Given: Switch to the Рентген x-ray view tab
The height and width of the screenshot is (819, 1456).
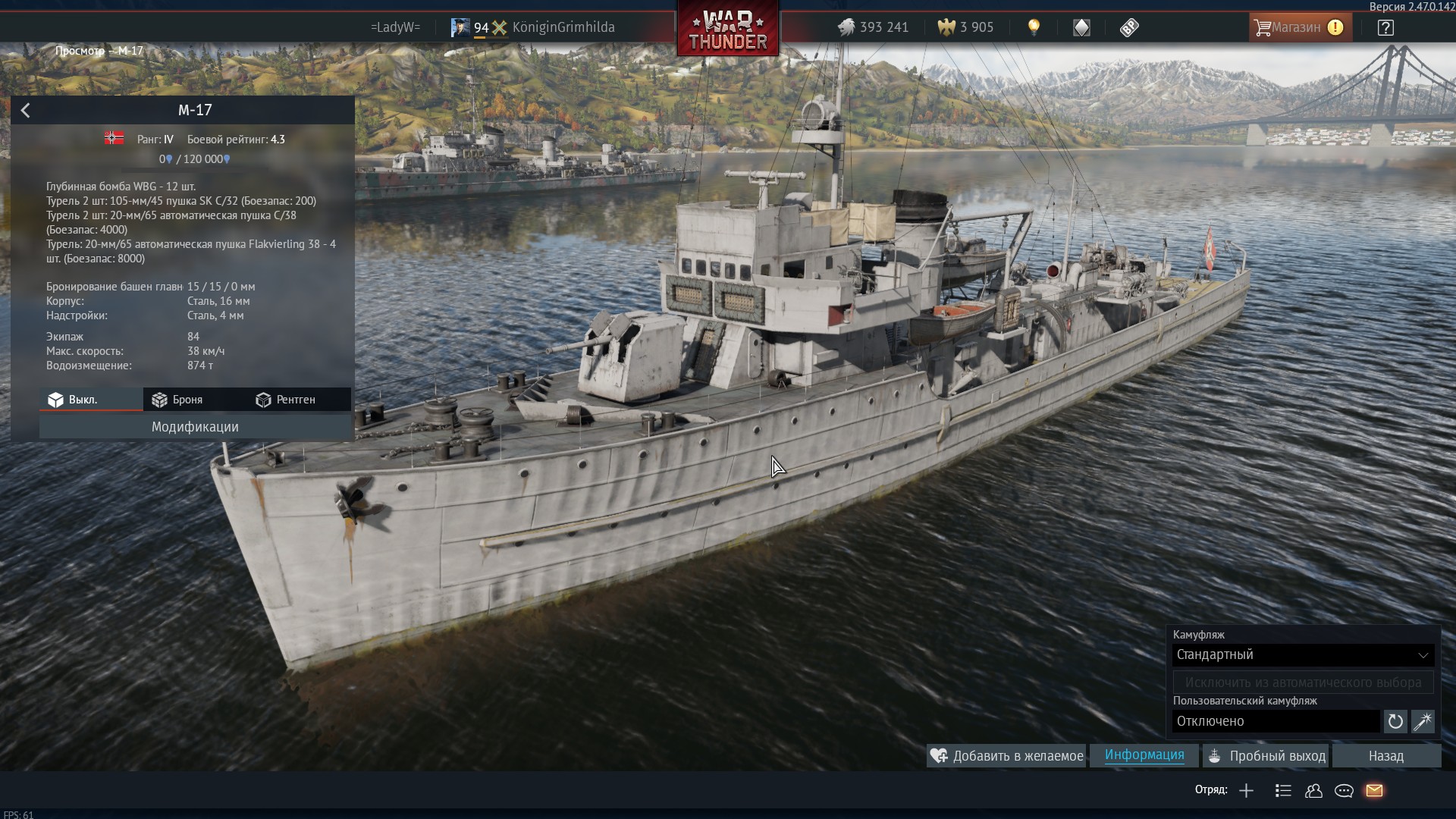Looking at the screenshot, I should (299, 400).
